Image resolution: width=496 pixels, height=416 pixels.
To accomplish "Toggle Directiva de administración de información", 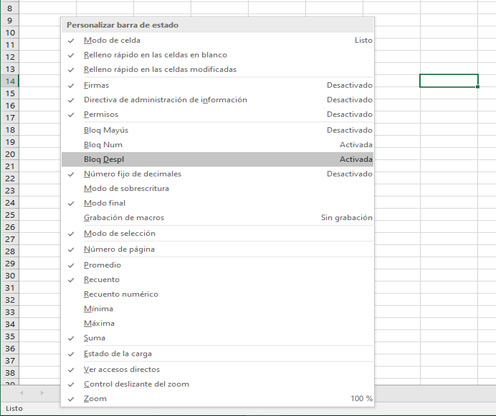I will pos(218,100).
